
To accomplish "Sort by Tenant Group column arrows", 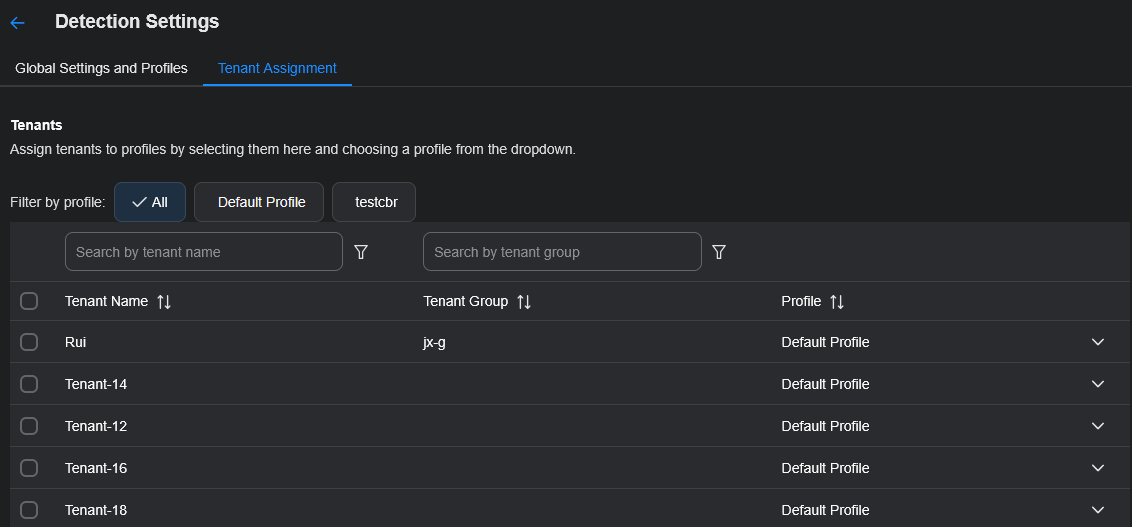I will coord(524,302).
